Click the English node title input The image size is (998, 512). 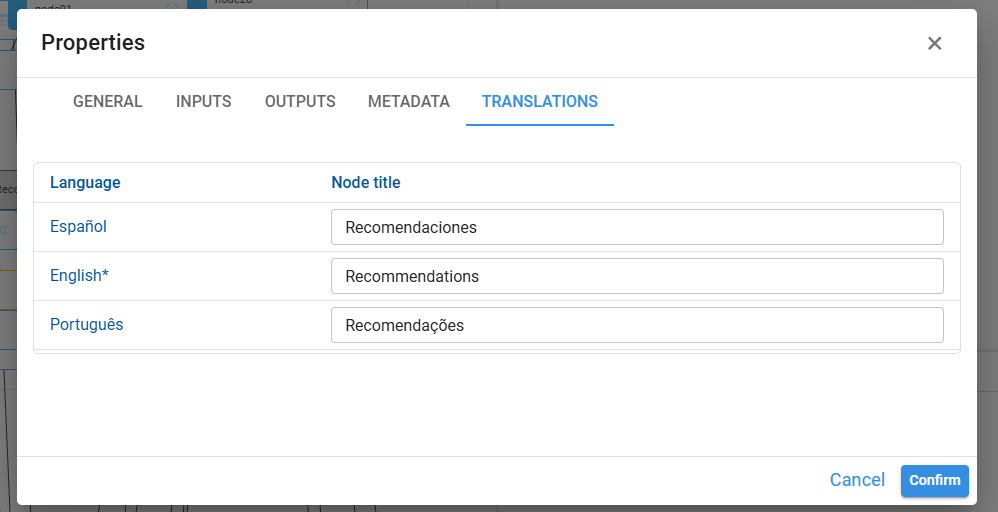637,276
